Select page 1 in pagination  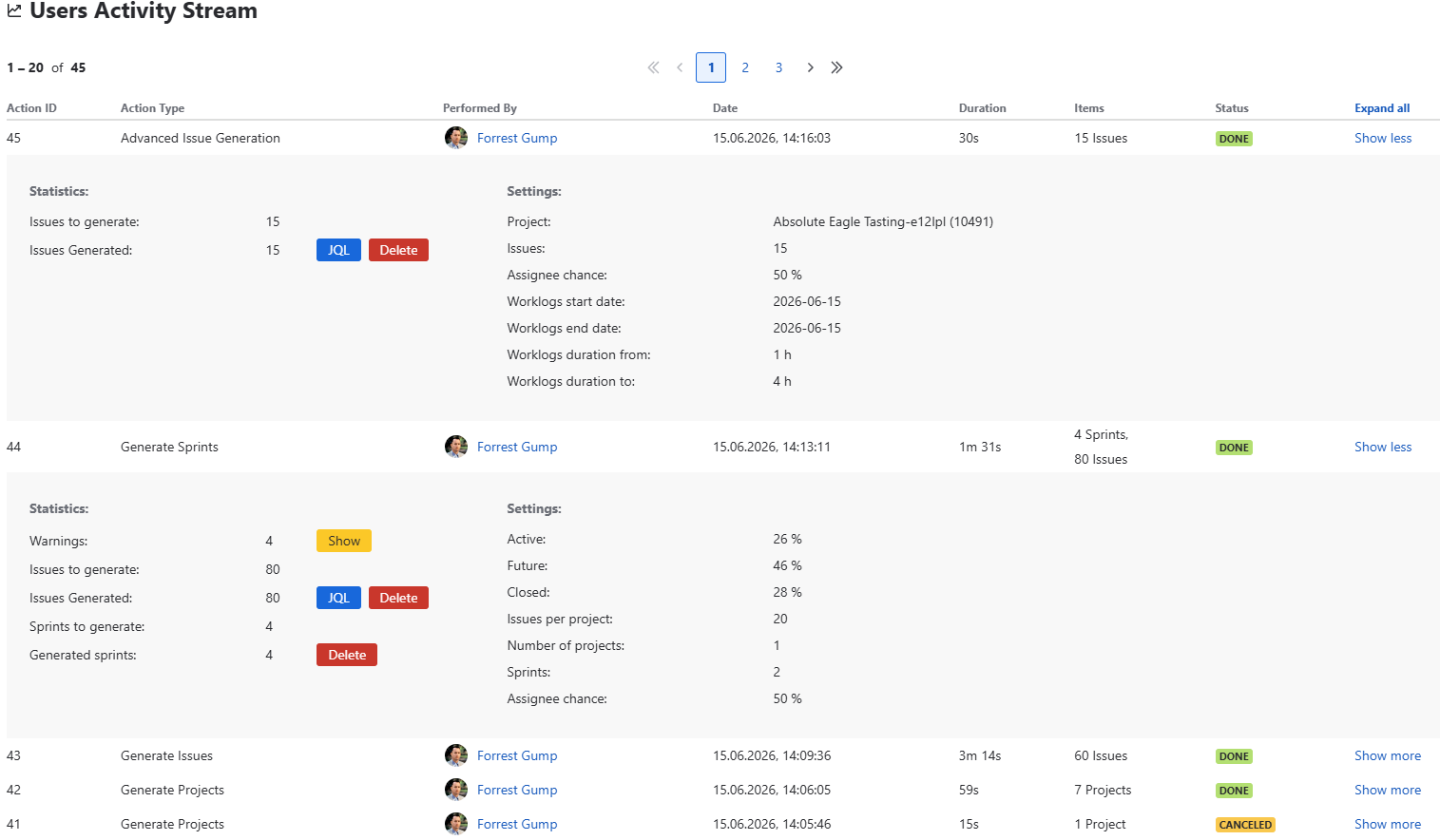click(x=711, y=67)
